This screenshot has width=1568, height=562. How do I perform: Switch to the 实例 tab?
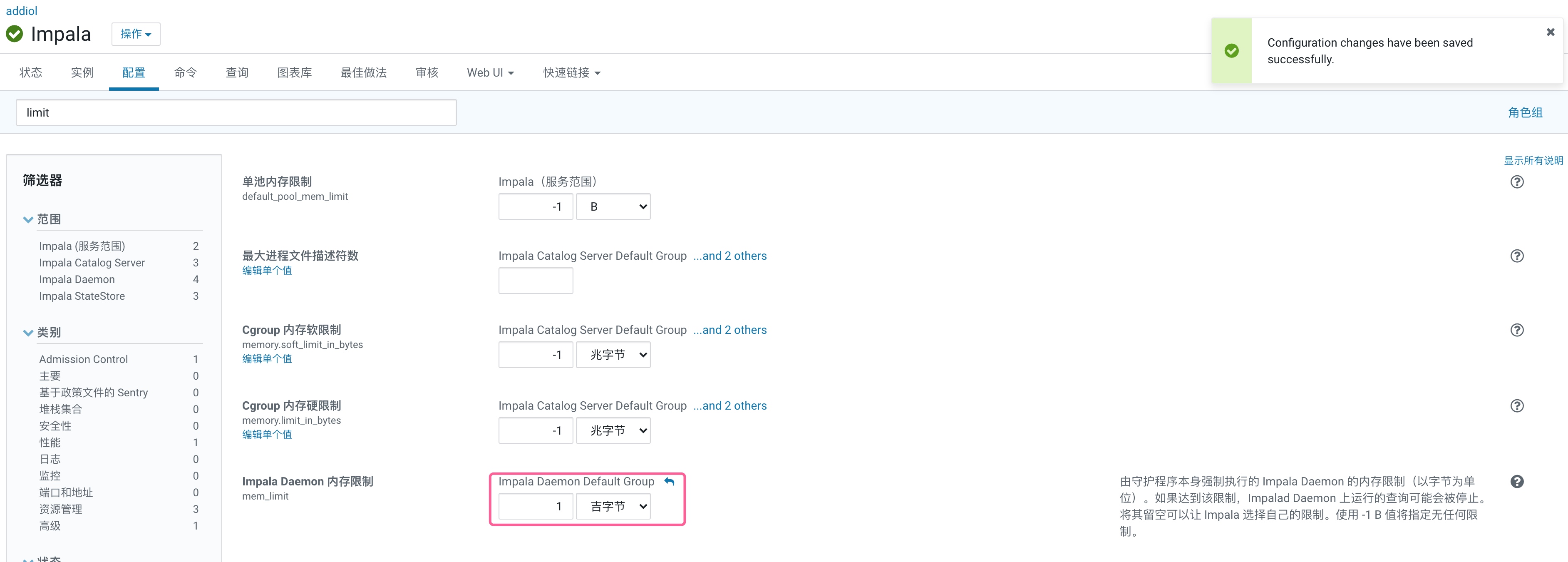pos(82,73)
